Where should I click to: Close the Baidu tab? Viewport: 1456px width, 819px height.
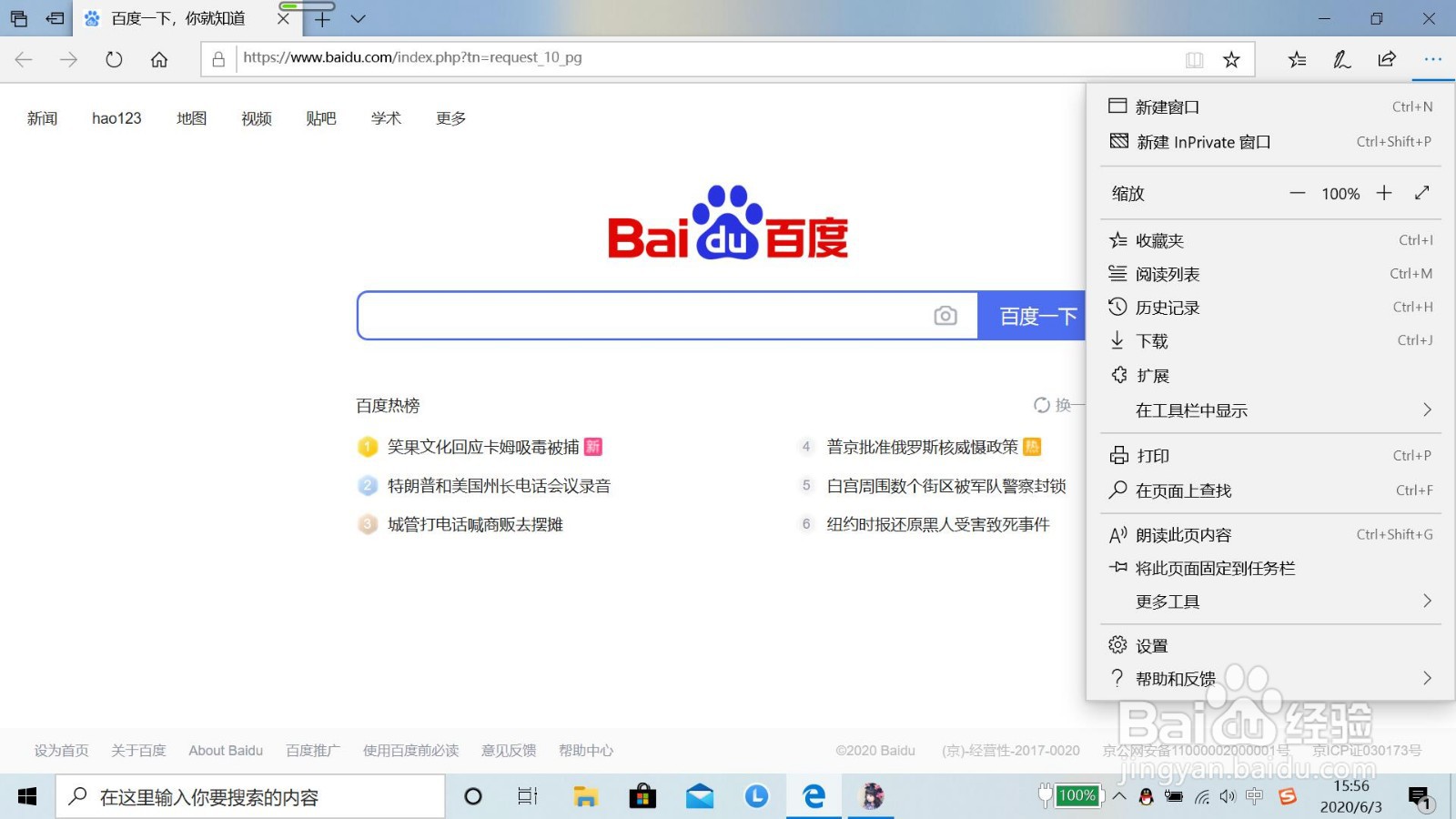click(x=283, y=18)
